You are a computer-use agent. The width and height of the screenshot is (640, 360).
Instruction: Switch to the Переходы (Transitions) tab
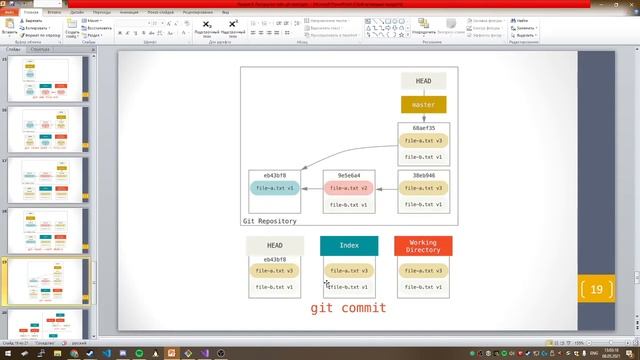102,12
